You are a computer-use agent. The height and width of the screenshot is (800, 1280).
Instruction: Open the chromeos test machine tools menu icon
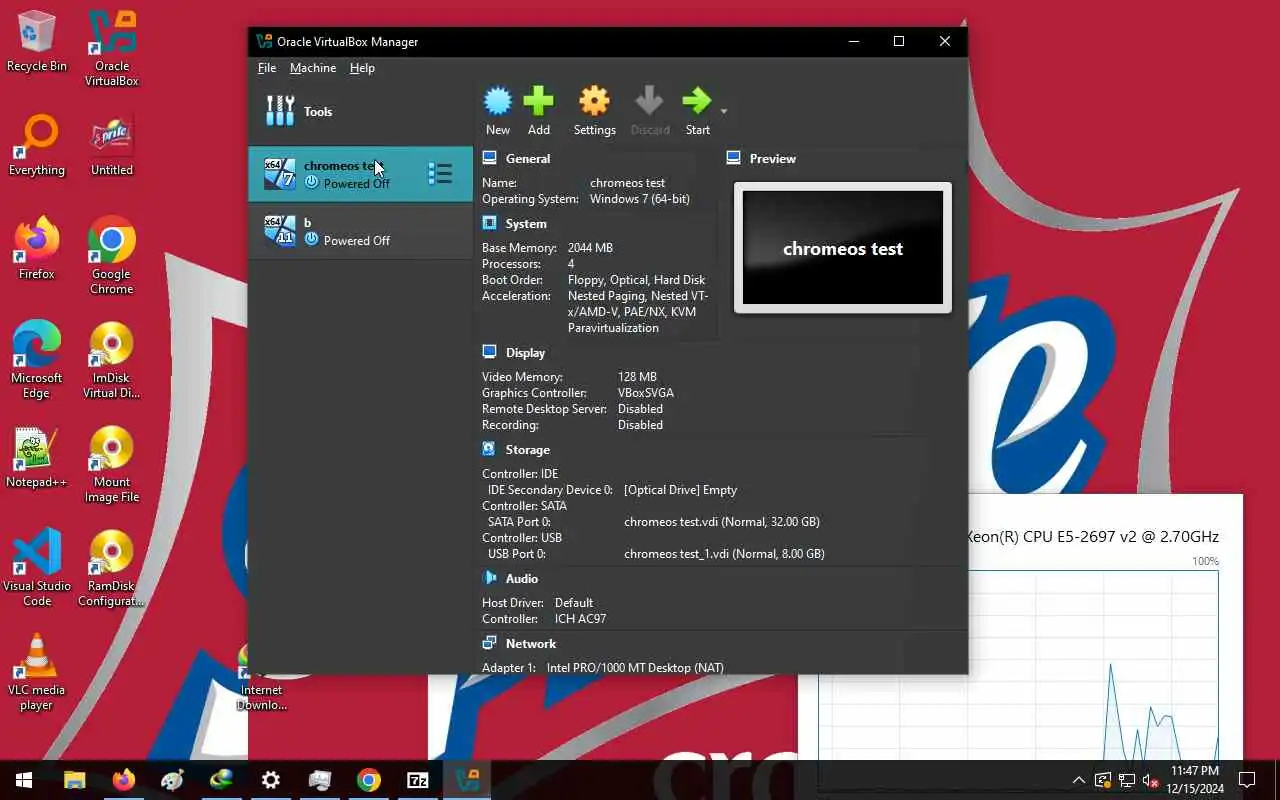click(440, 174)
